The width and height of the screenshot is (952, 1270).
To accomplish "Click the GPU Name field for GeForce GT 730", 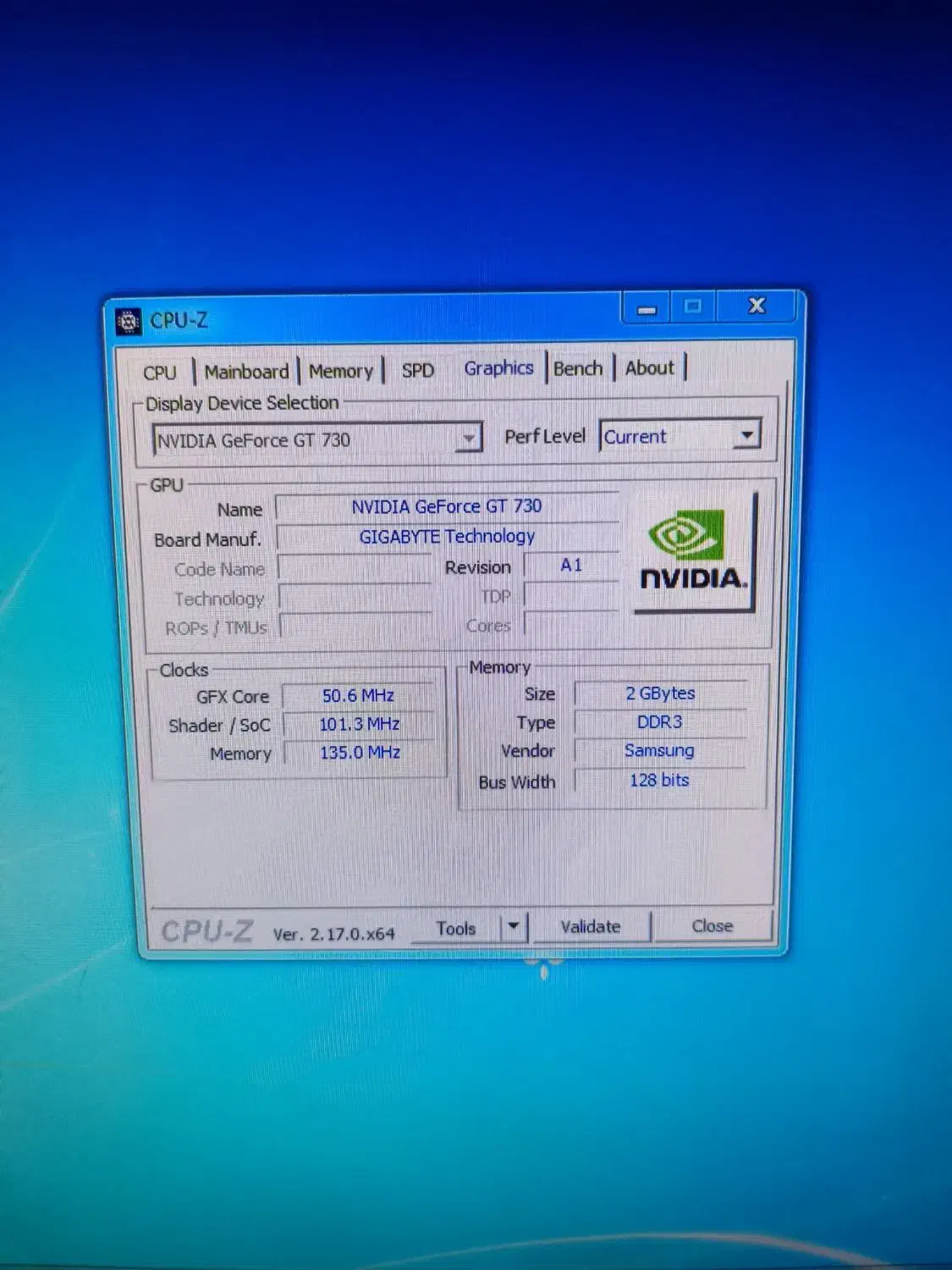I will (447, 506).
